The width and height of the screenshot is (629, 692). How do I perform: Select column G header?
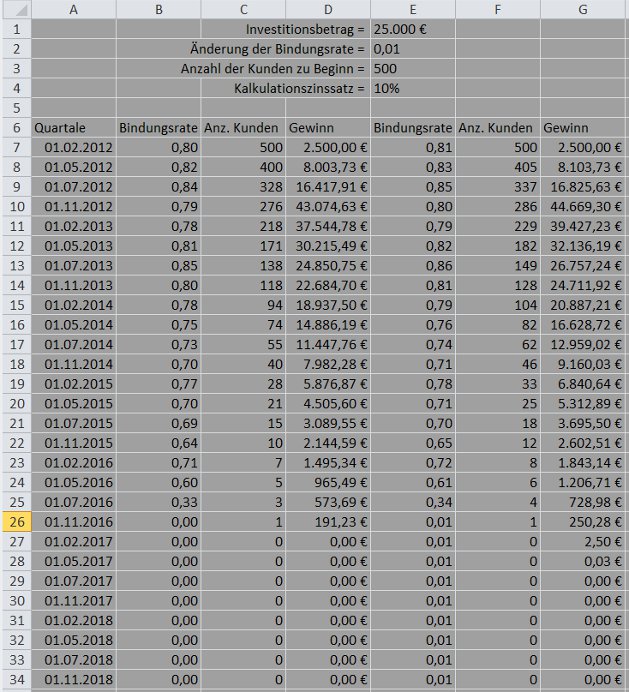point(583,9)
